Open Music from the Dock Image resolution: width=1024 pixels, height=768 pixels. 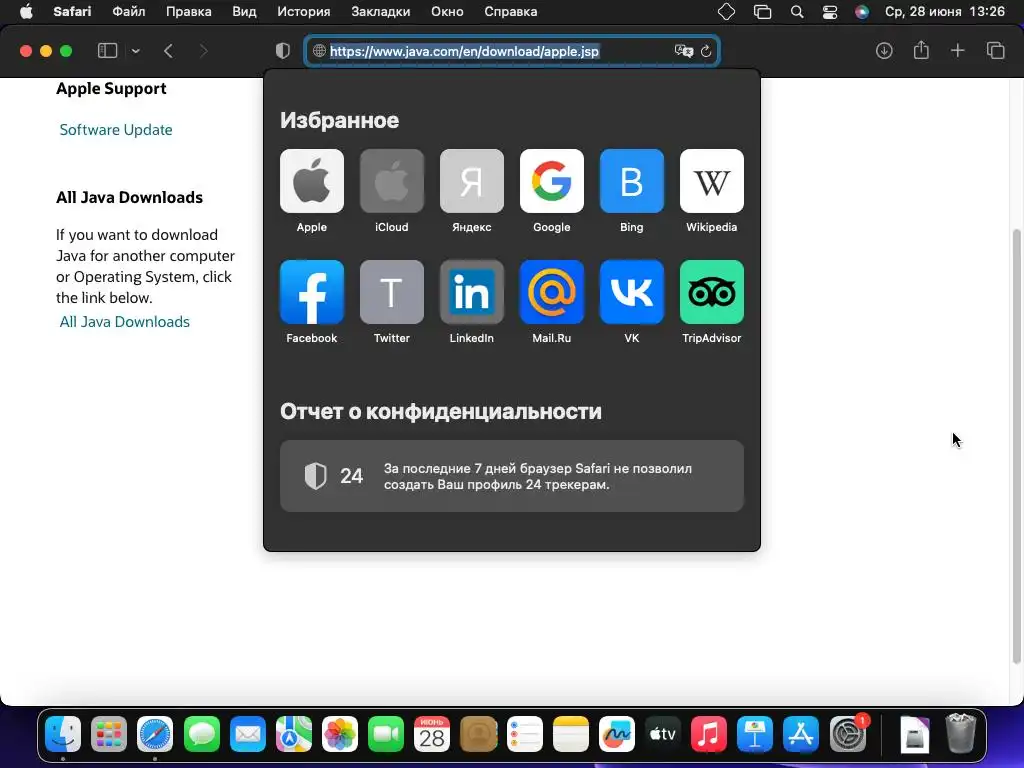[709, 735]
